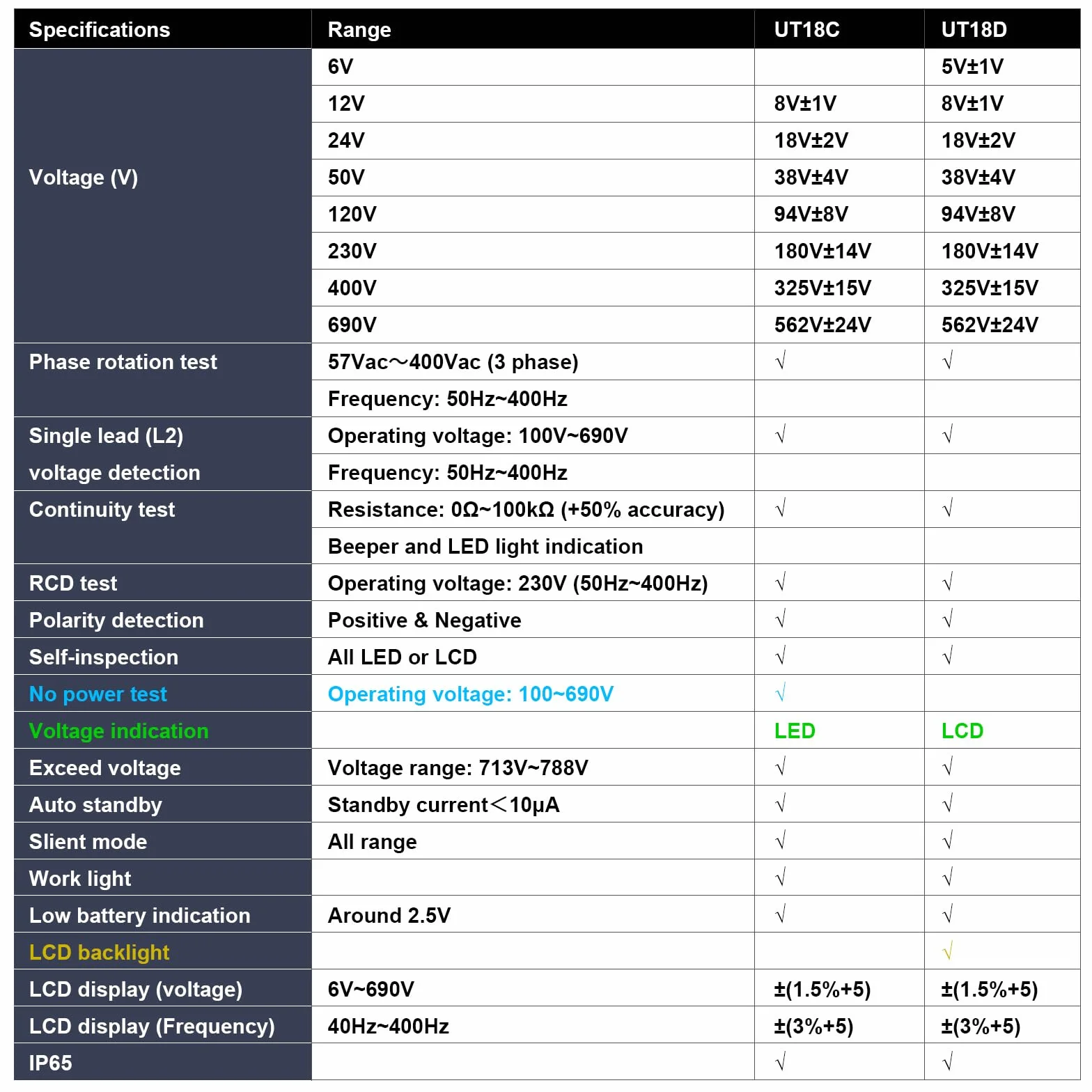Click "Operating voltage: 100V~690V" in Single lead row

coord(478,436)
